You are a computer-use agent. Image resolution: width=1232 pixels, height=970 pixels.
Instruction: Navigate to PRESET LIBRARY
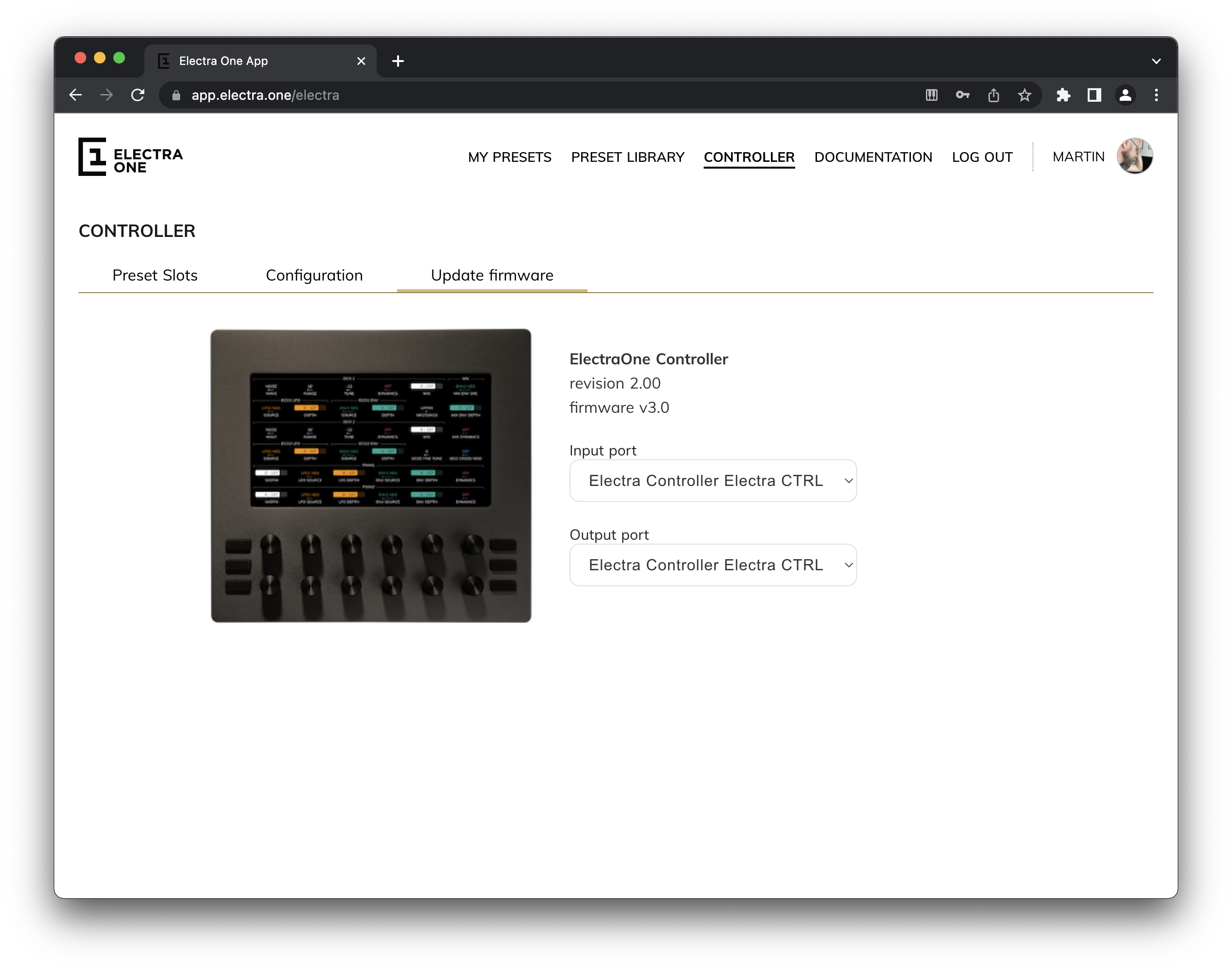tap(628, 157)
